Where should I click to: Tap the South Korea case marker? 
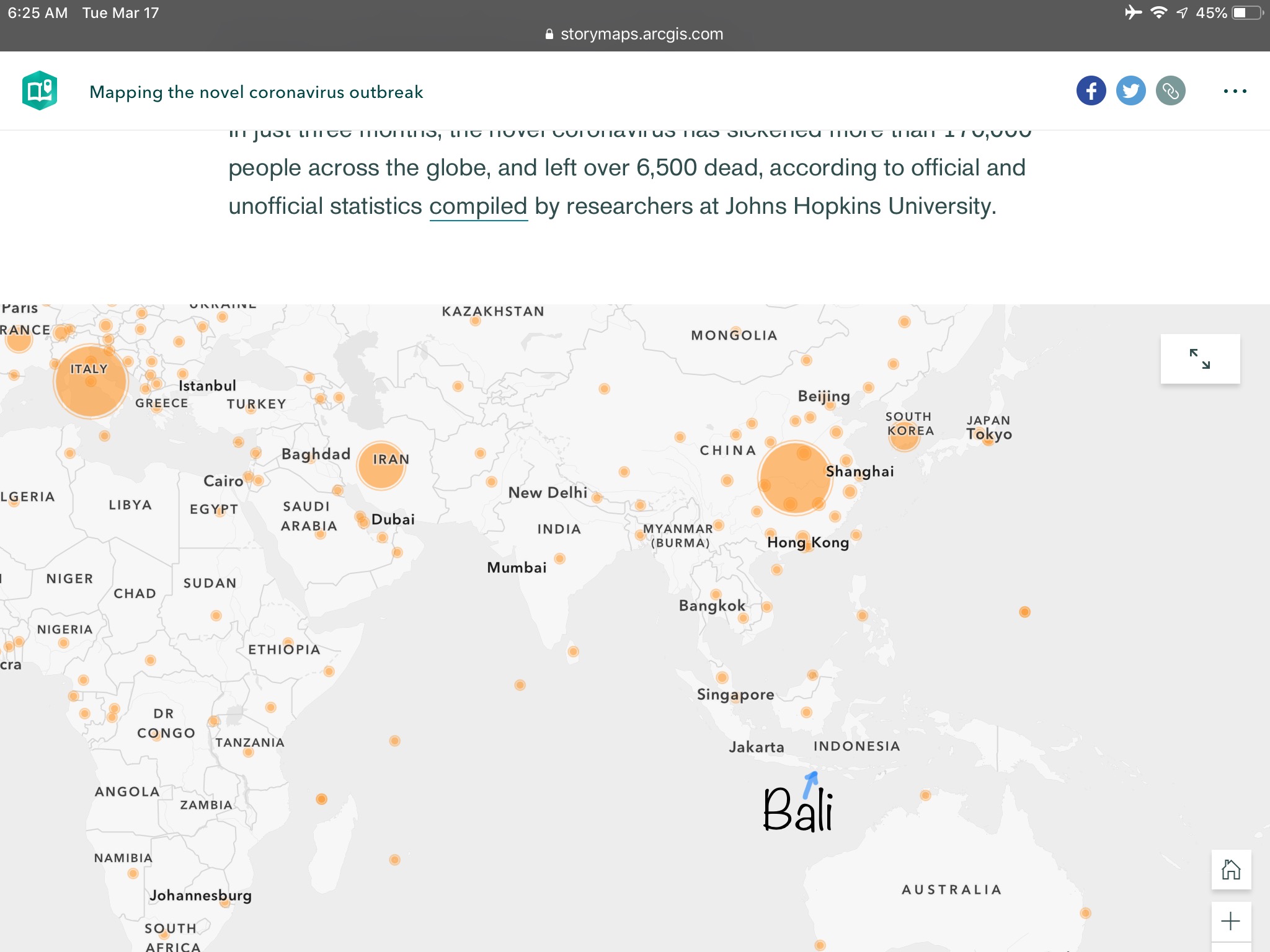(904, 440)
